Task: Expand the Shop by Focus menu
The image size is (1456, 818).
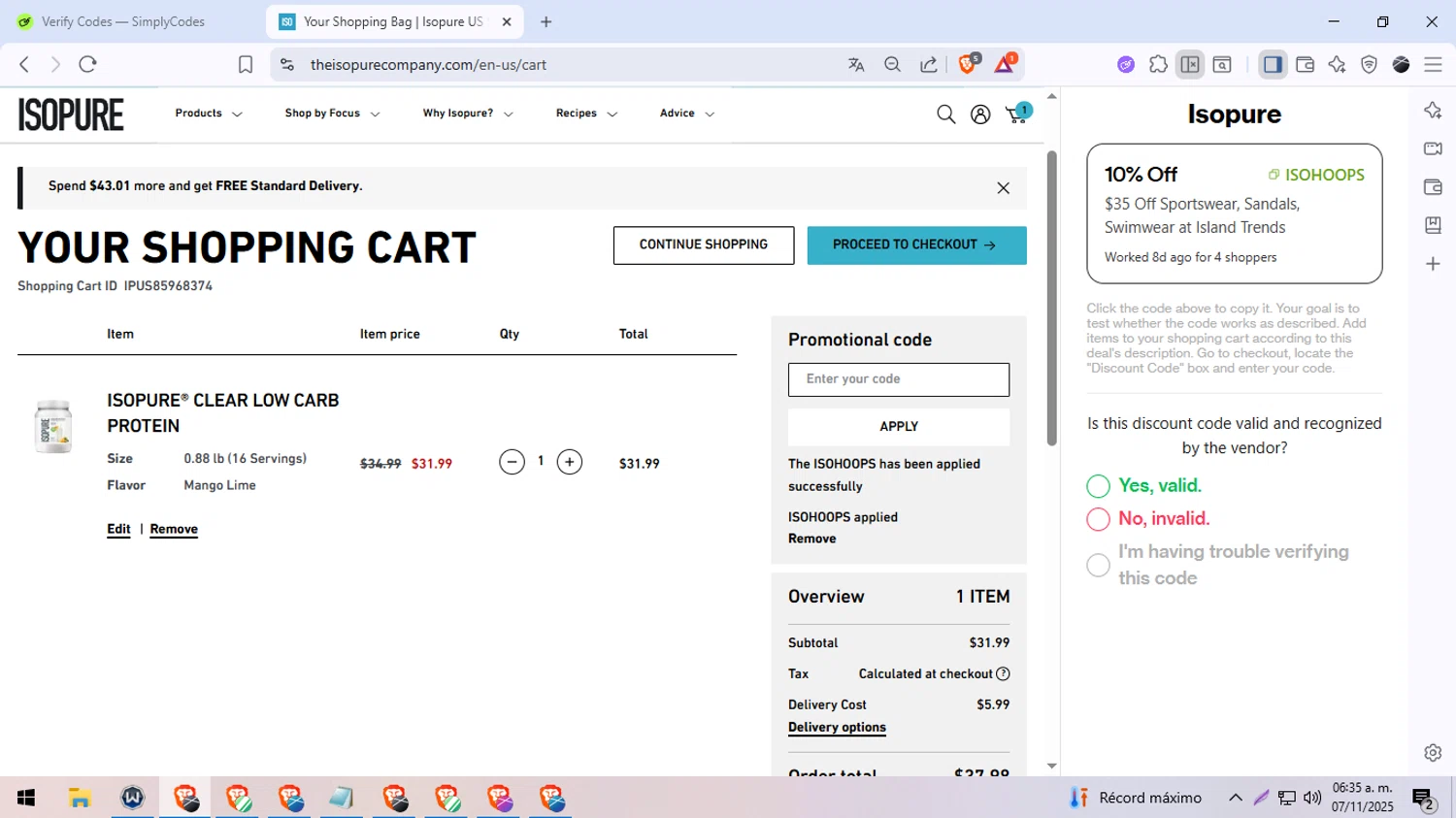Action: click(x=332, y=114)
